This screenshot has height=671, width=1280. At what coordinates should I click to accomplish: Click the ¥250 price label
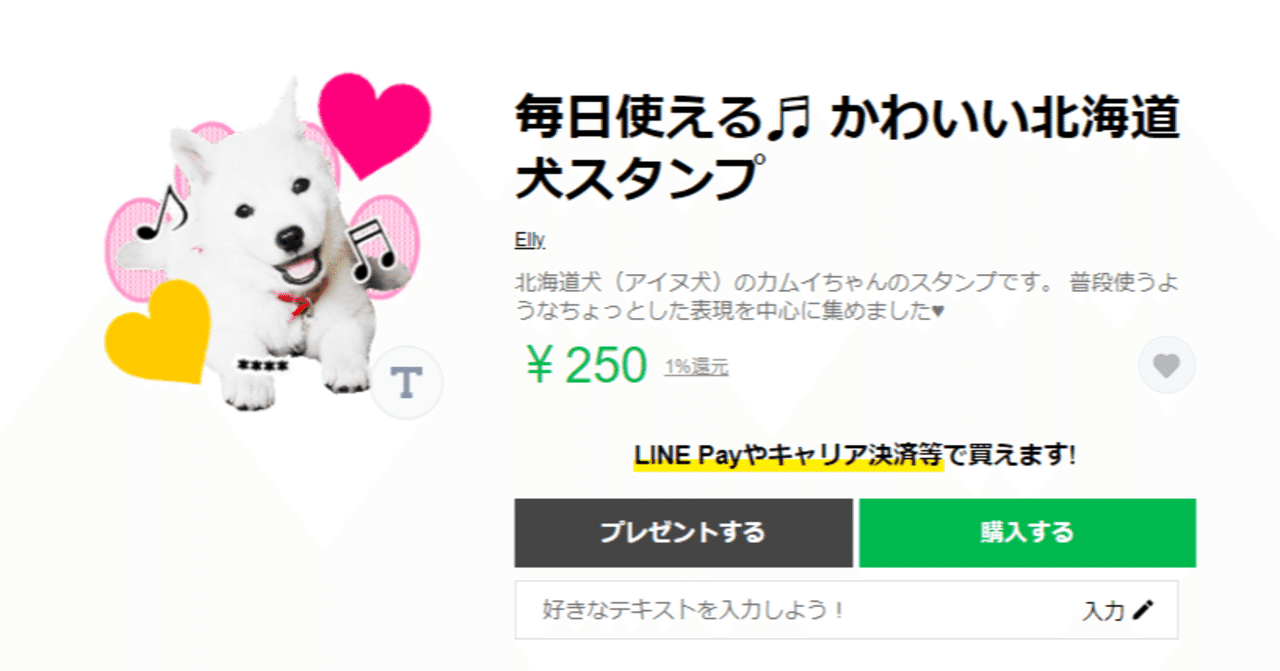point(586,366)
